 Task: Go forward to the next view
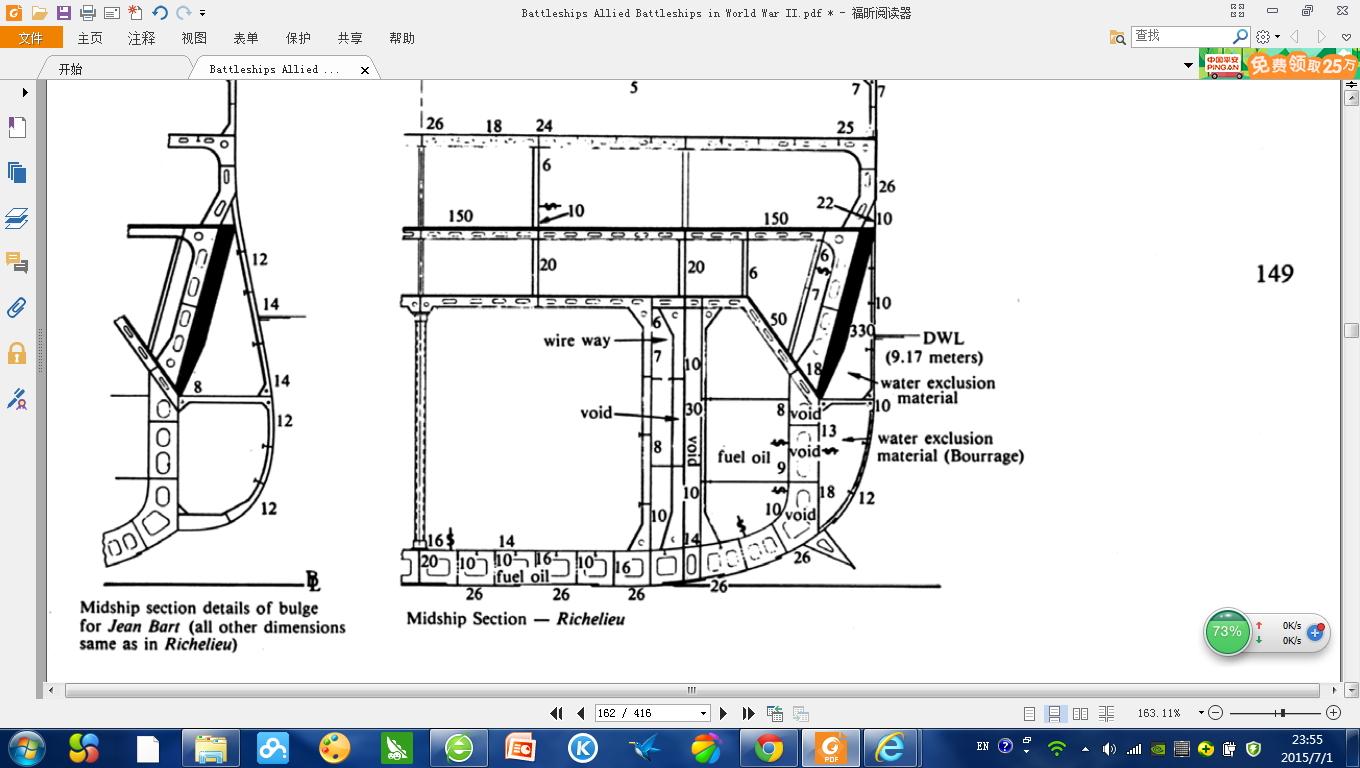[x=800, y=713]
